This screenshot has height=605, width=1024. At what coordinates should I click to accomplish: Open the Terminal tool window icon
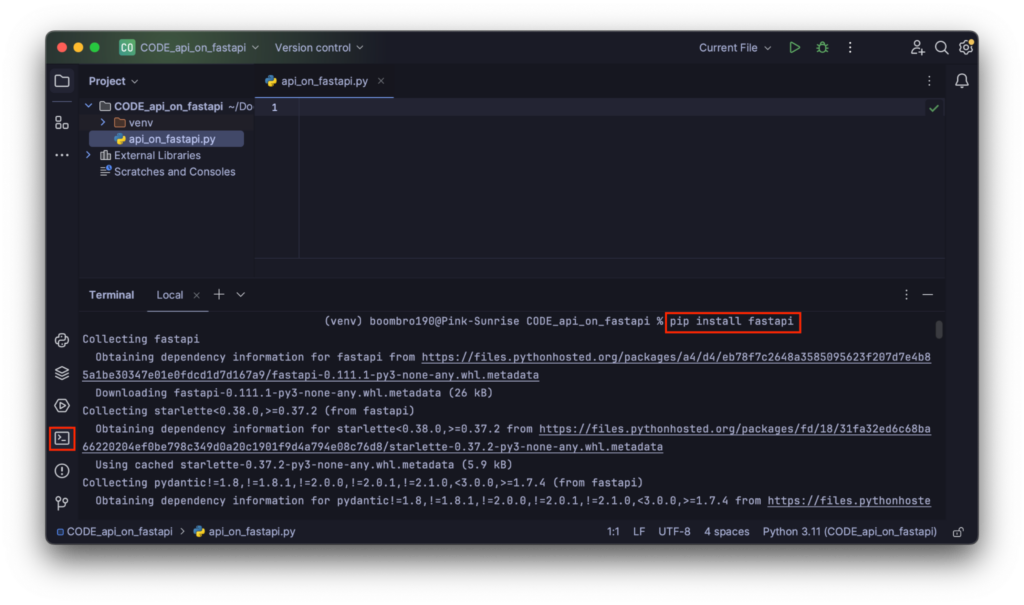[x=61, y=438]
